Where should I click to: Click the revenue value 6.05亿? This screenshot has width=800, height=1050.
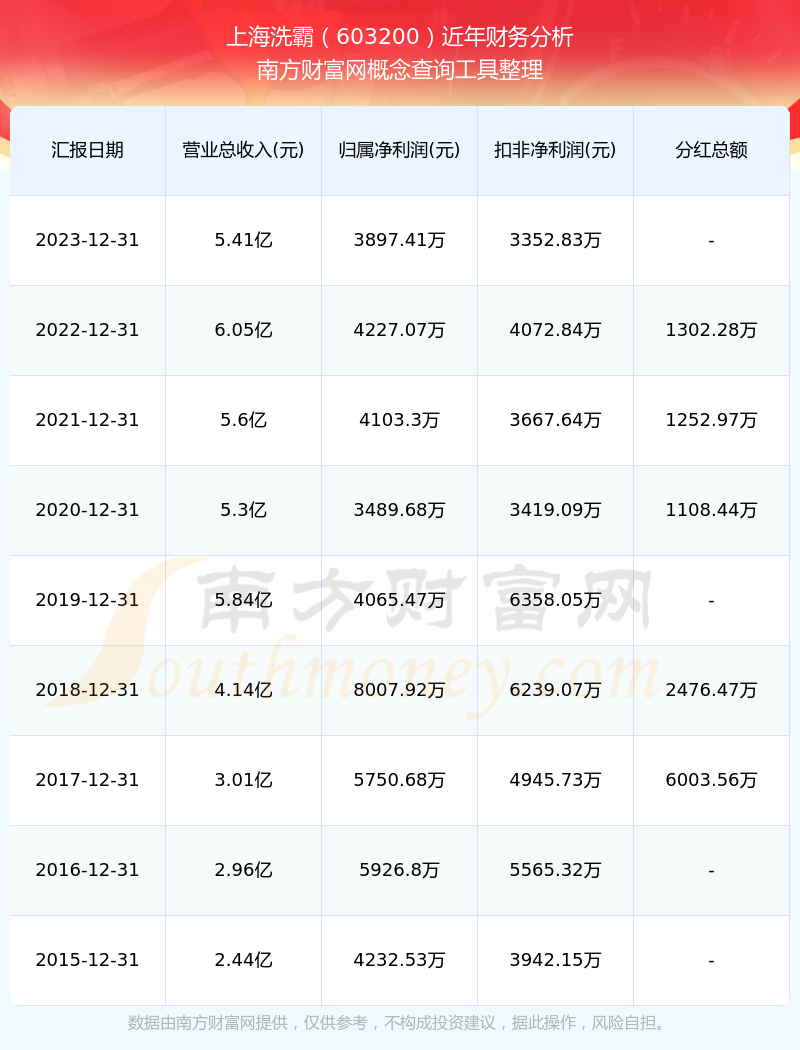pos(244,330)
